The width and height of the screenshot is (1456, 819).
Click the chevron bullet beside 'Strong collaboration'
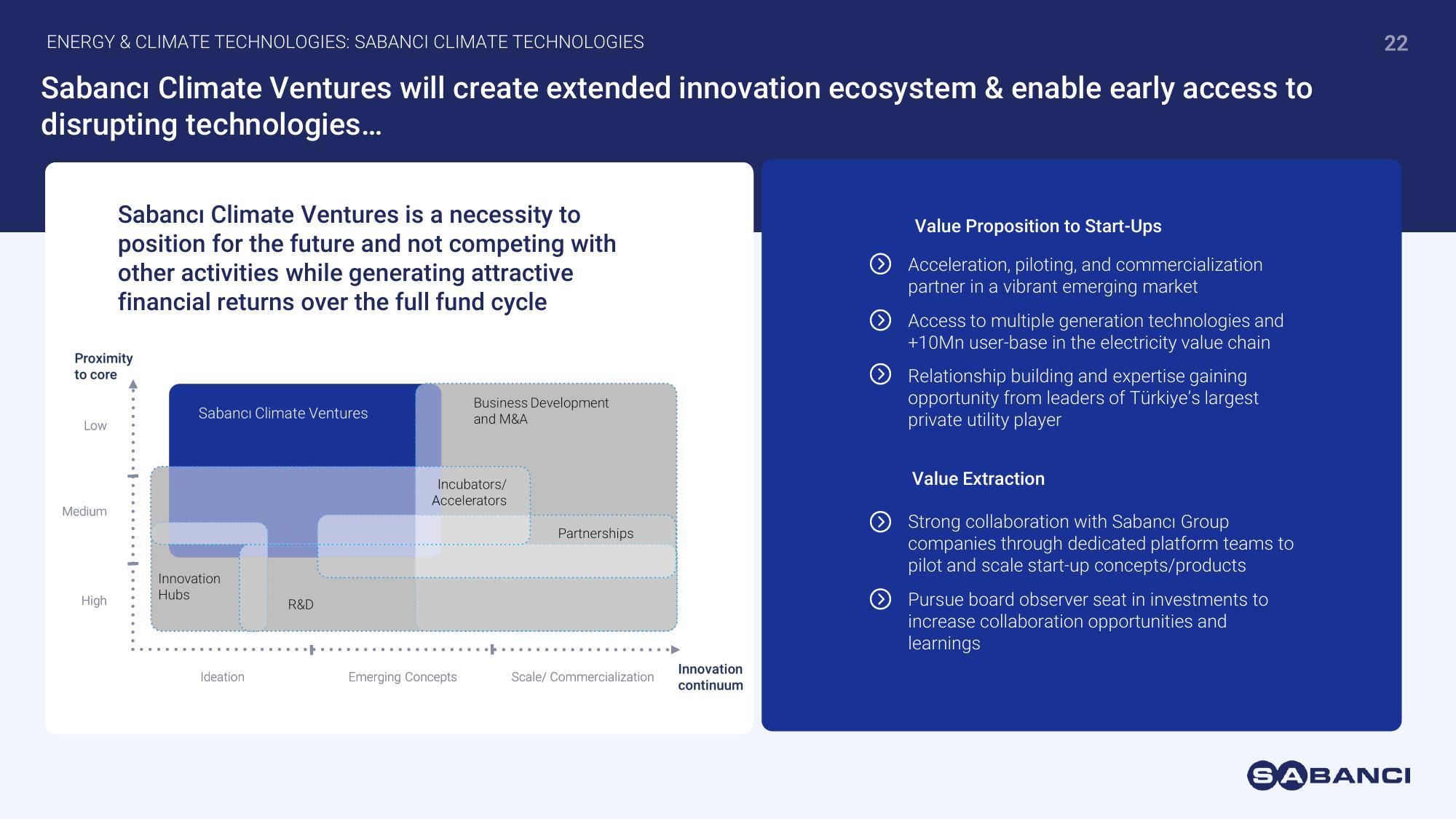(880, 521)
